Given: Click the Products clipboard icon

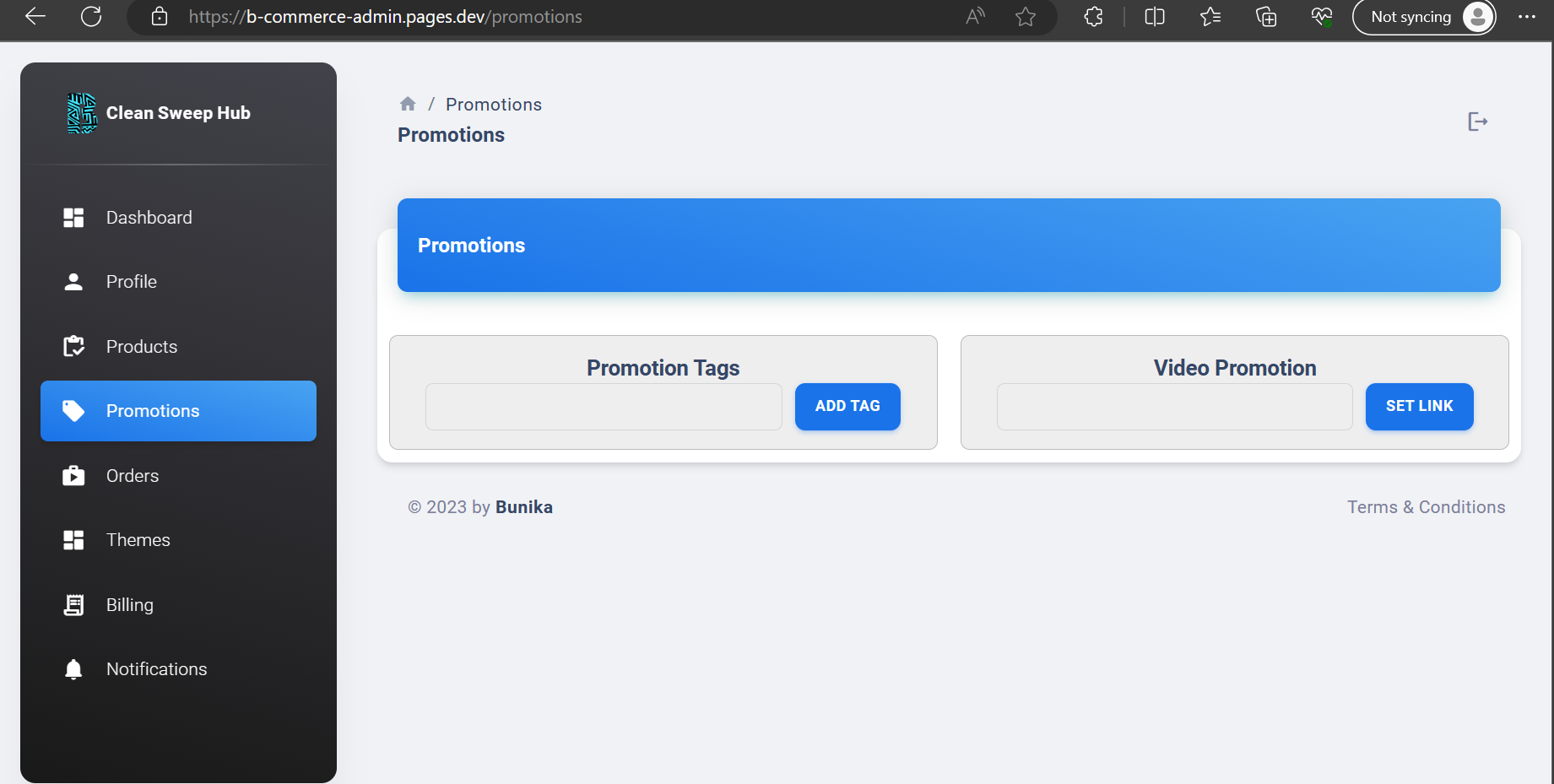Looking at the screenshot, I should [x=73, y=346].
